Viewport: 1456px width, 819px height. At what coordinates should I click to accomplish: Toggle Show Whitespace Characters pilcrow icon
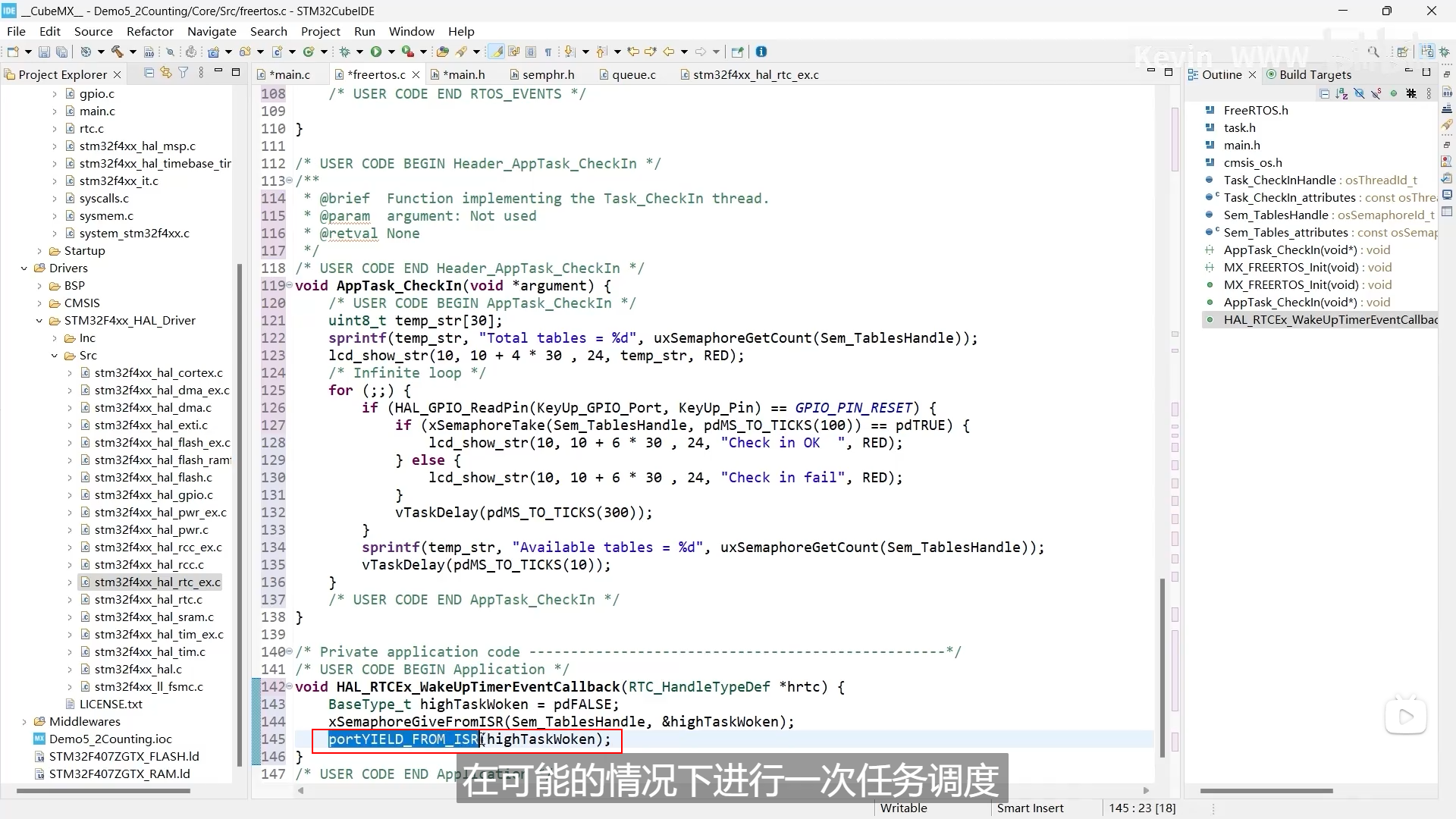click(548, 52)
